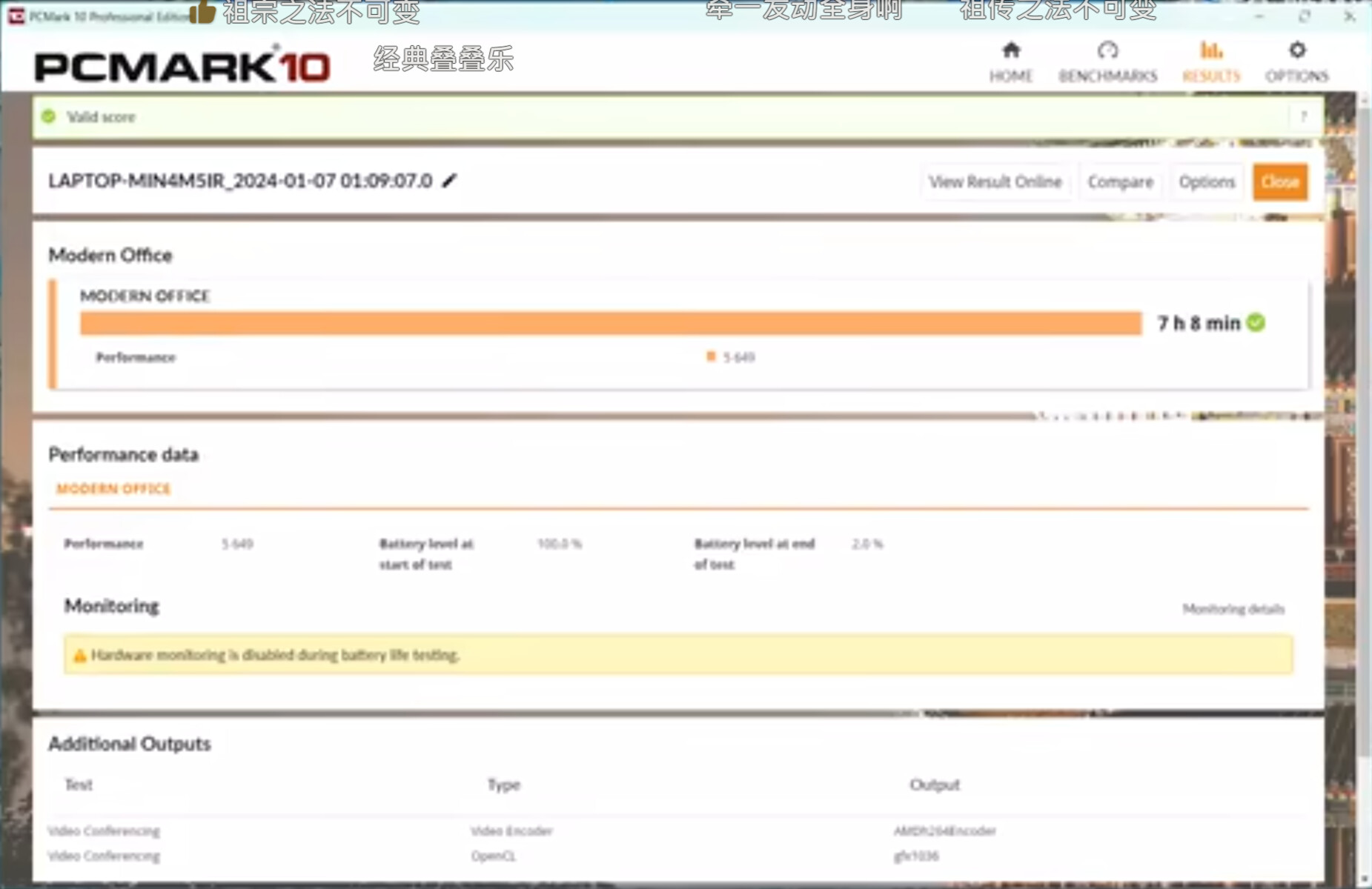The image size is (1372, 889).
Task: Click the help question mark in the Valid score bar
Action: (x=1303, y=116)
